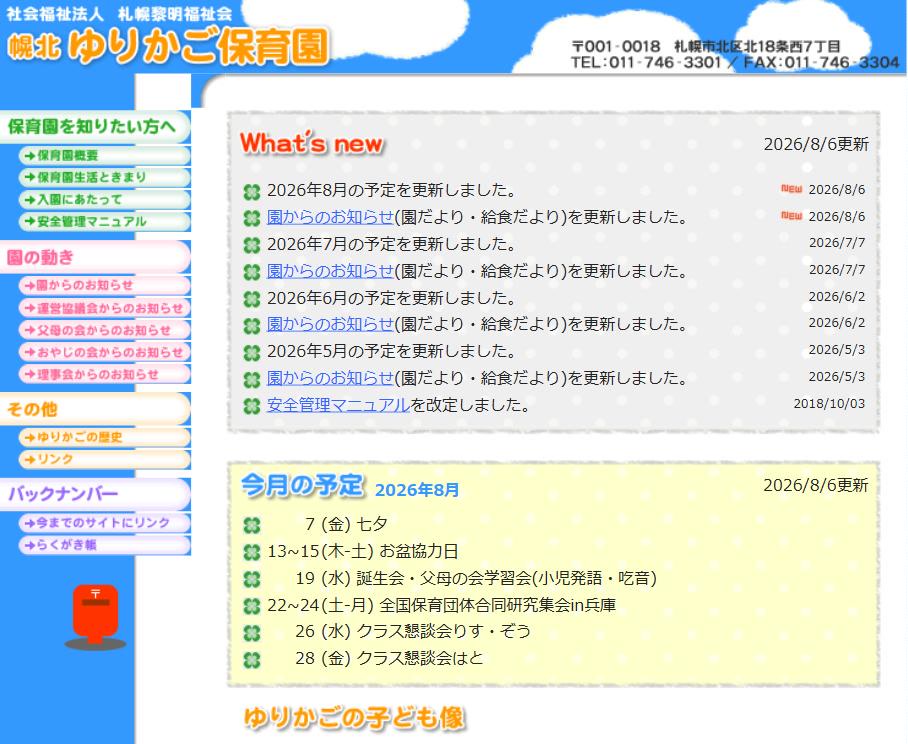Click 園からのお知らせ link dated 2026/6/2
The image size is (908, 744).
[330, 324]
